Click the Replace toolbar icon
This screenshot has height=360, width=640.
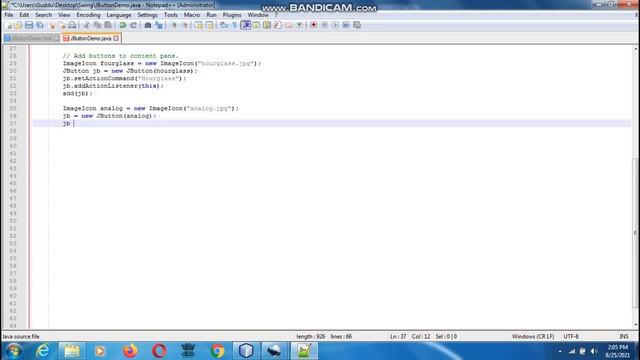tap(159, 25)
